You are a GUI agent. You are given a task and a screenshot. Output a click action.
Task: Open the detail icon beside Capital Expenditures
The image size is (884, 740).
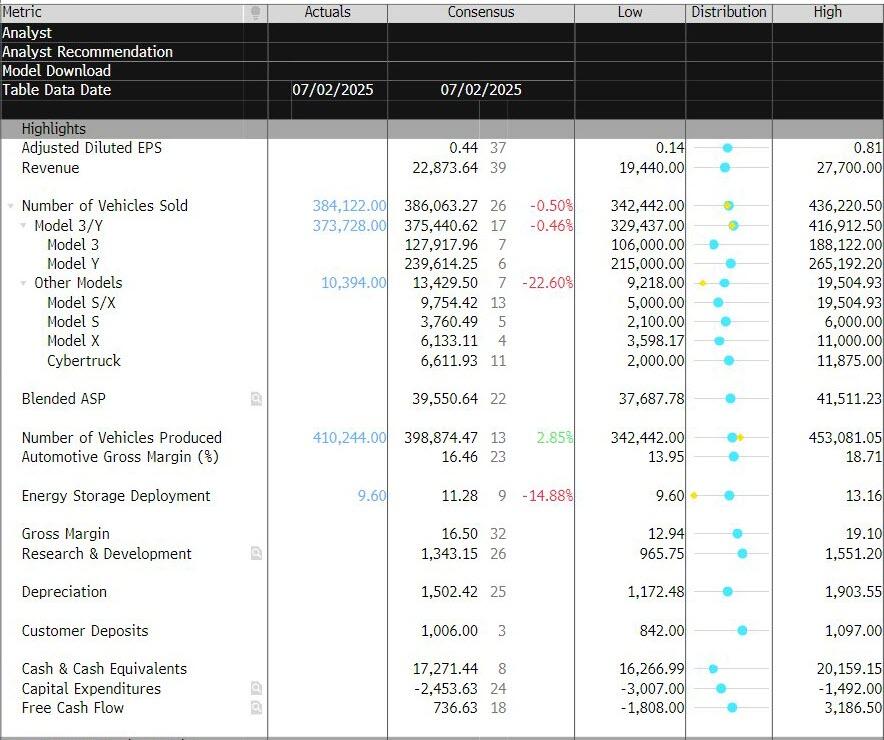coord(256,688)
